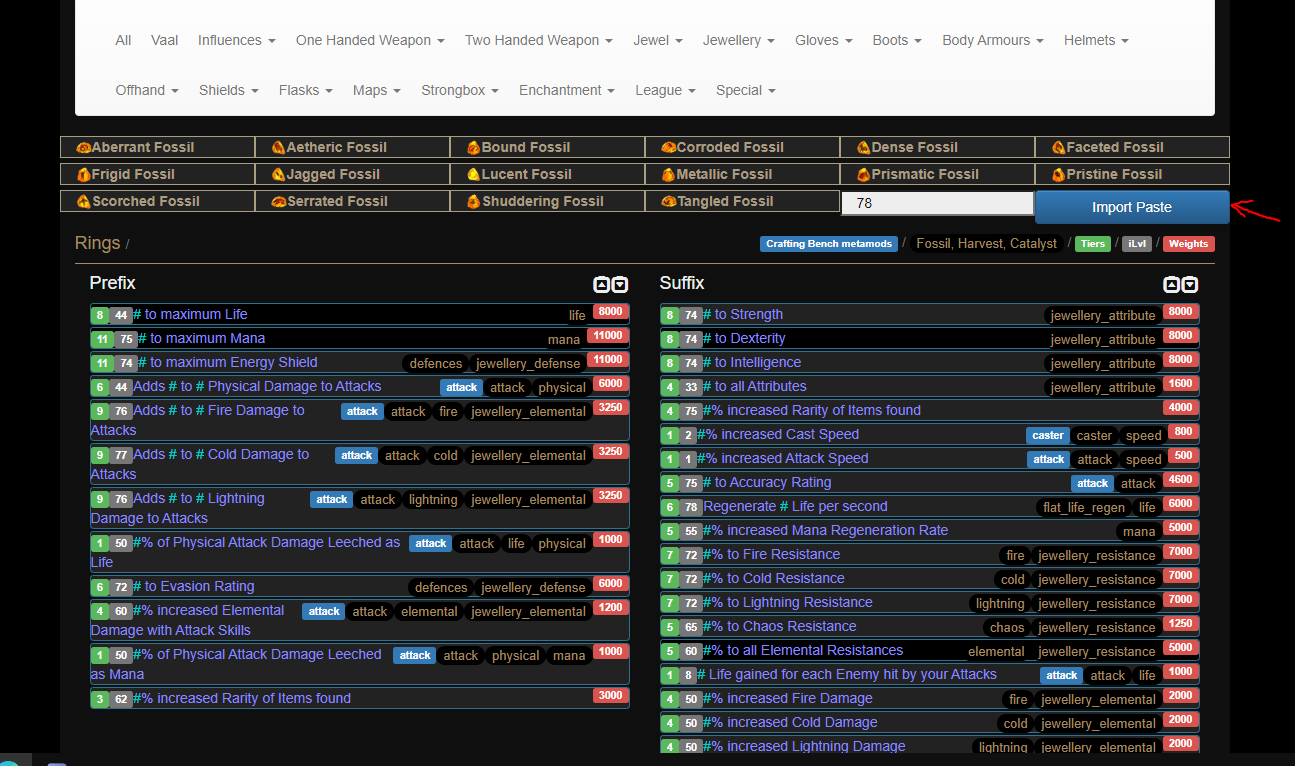Select '#% increased Cast Speed' suffix
The width and height of the screenshot is (1295, 766).
click(x=930, y=435)
